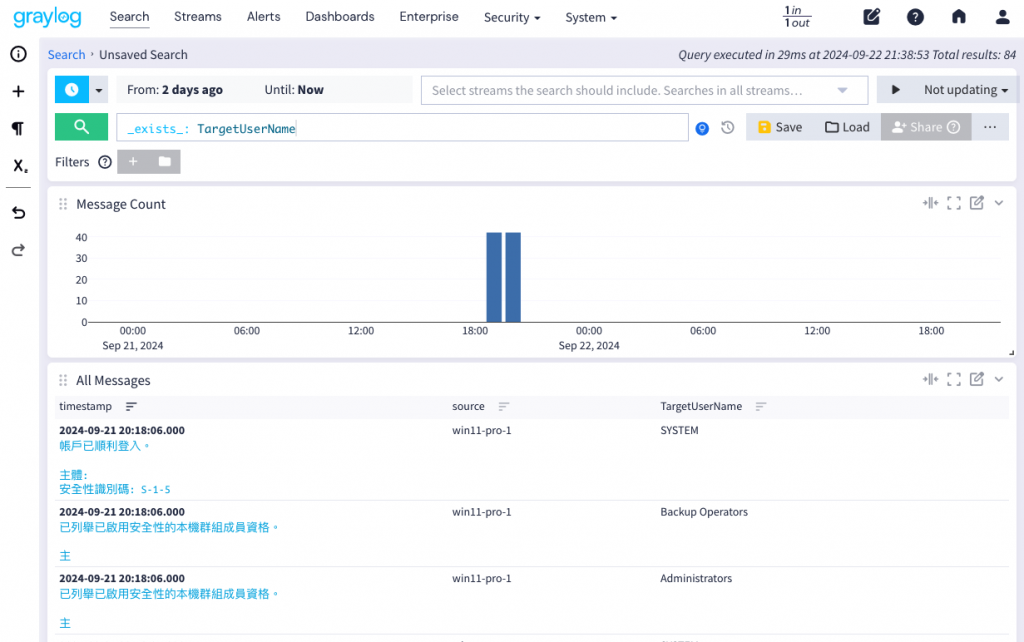Open the more actions ellipsis menu

(x=990, y=127)
